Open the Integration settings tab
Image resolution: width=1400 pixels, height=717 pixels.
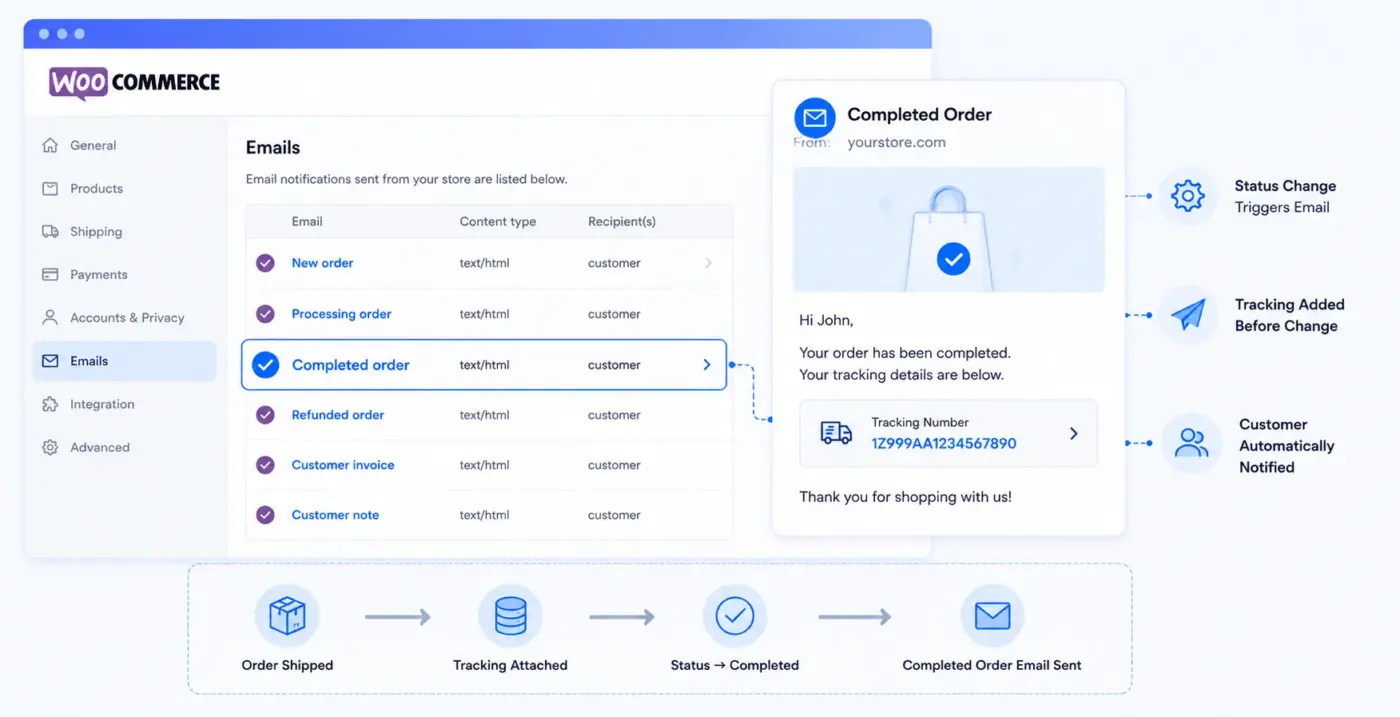(125, 404)
